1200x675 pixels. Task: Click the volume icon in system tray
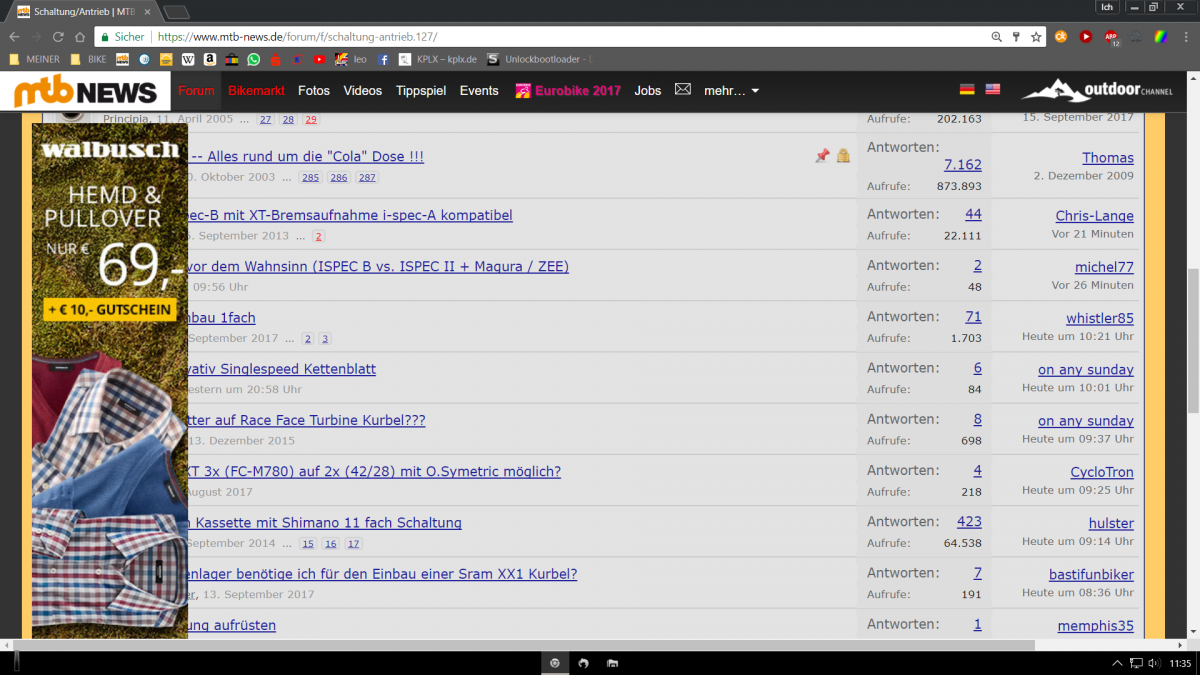click(x=1156, y=663)
